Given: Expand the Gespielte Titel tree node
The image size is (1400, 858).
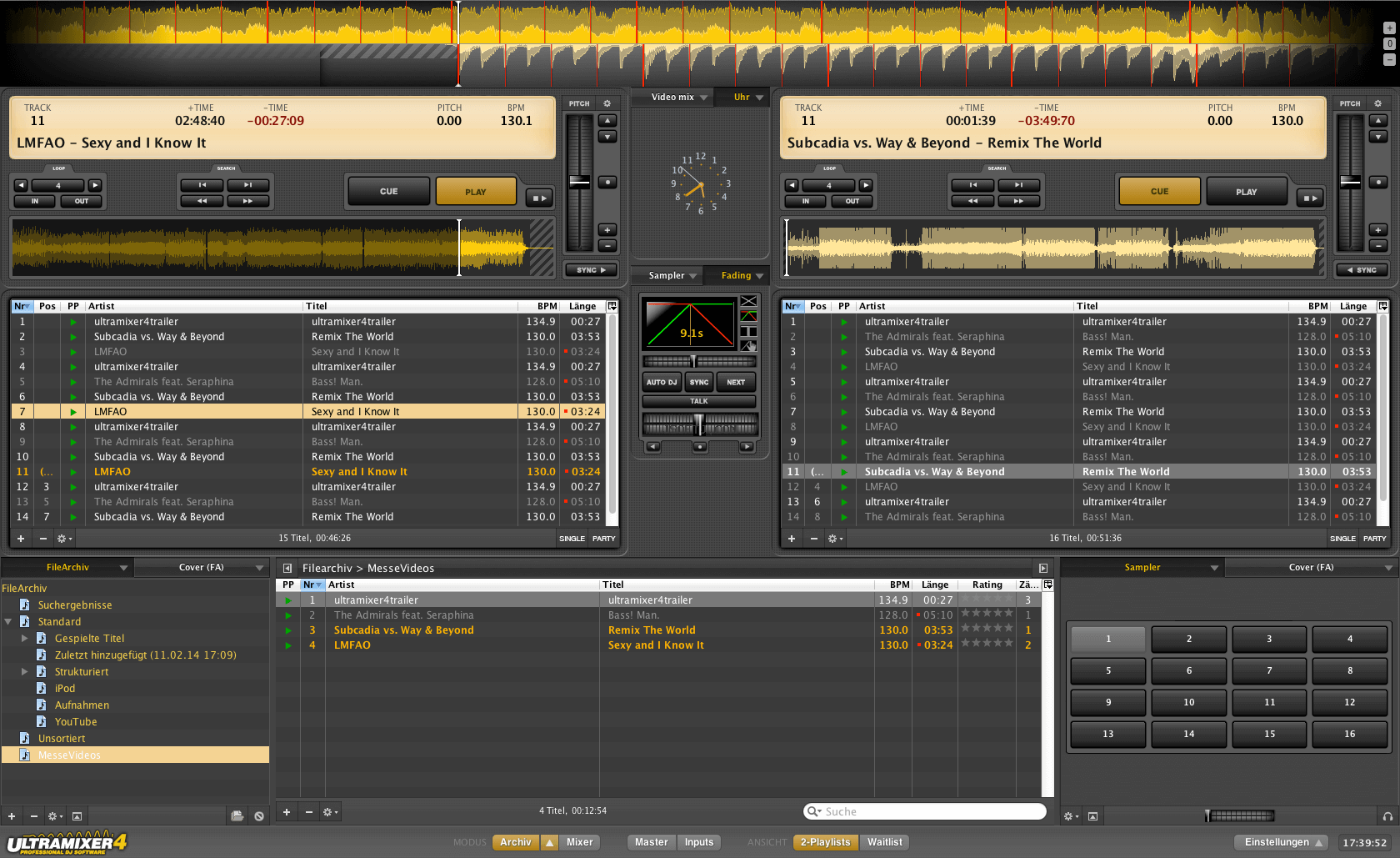Looking at the screenshot, I should point(25,638).
